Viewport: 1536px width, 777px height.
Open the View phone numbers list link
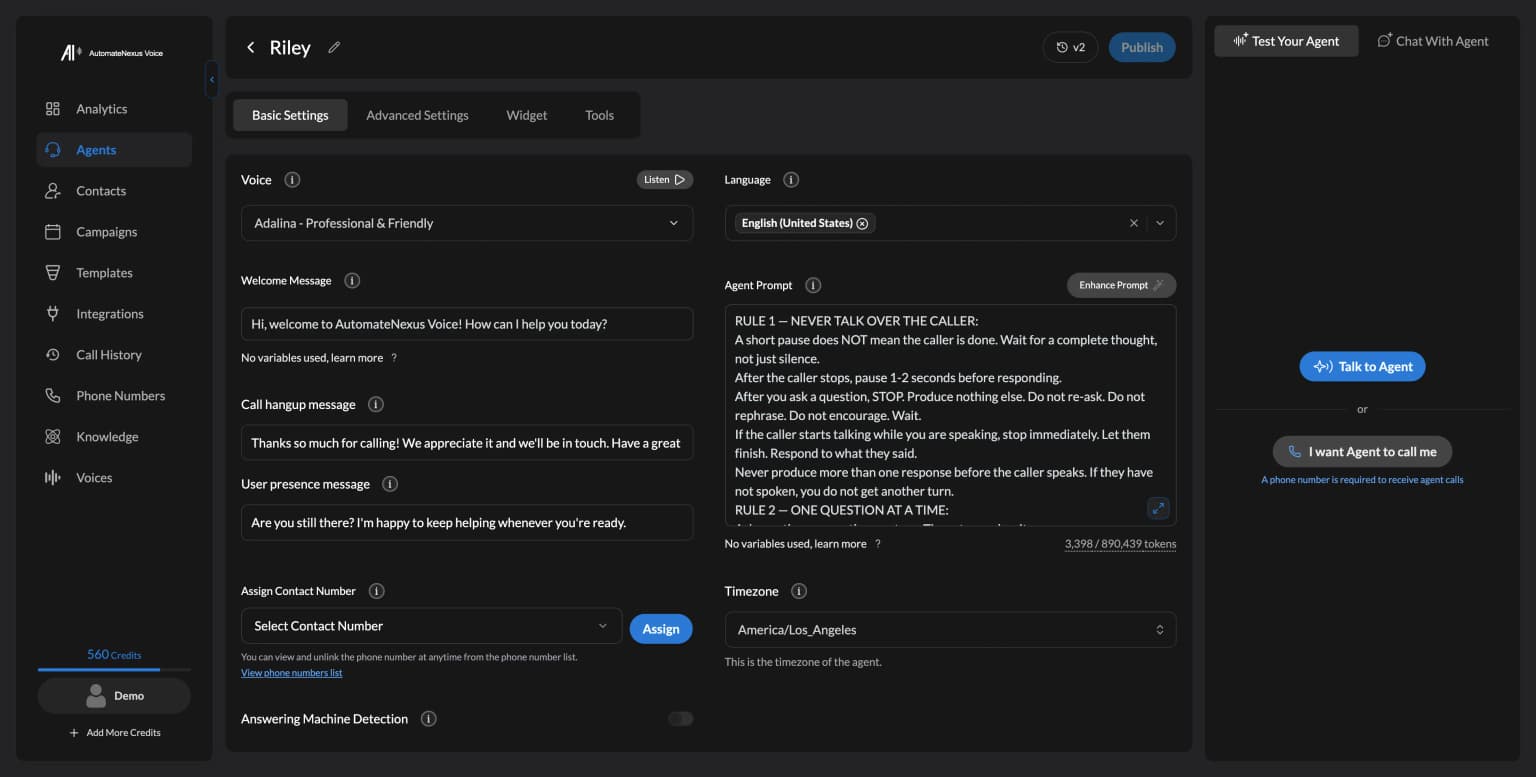coord(292,673)
